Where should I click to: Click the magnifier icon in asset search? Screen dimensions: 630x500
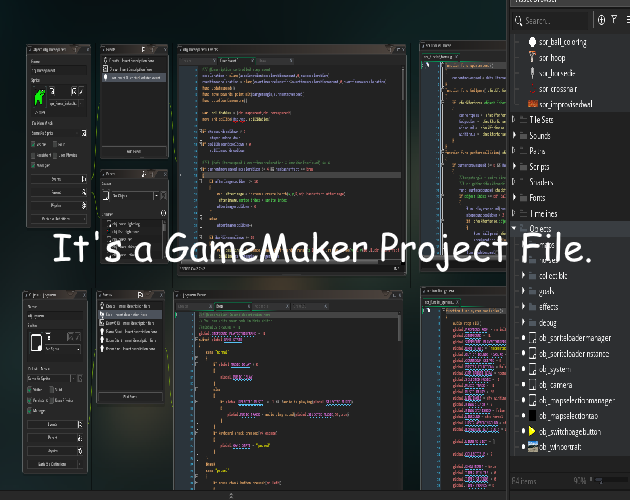[518, 20]
